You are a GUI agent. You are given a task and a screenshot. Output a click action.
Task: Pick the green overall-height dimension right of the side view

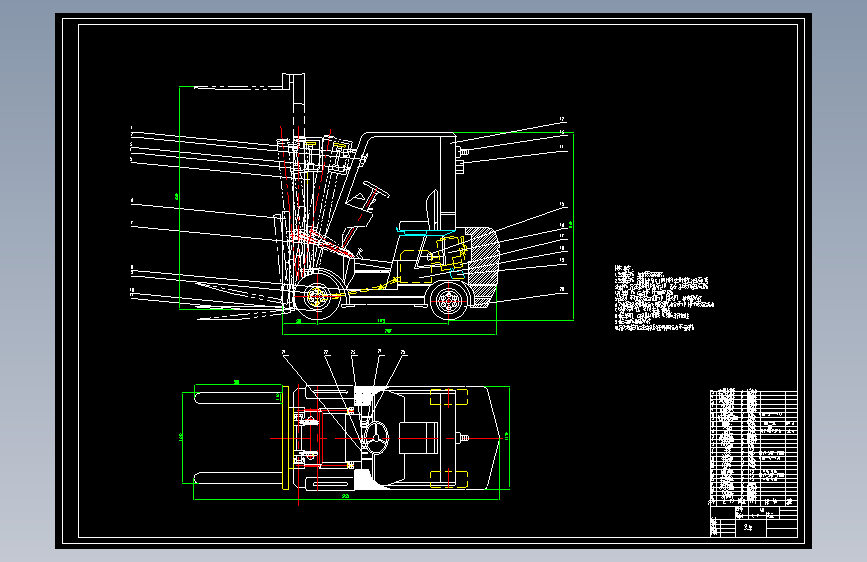click(573, 226)
